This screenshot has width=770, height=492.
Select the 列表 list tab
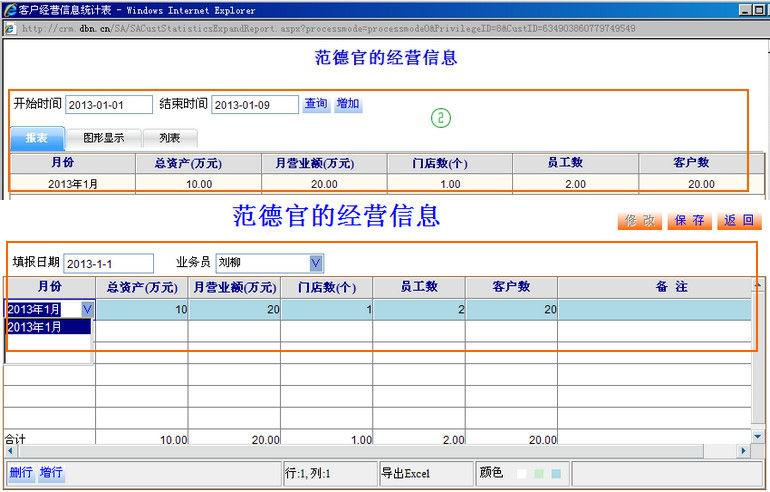click(x=169, y=138)
